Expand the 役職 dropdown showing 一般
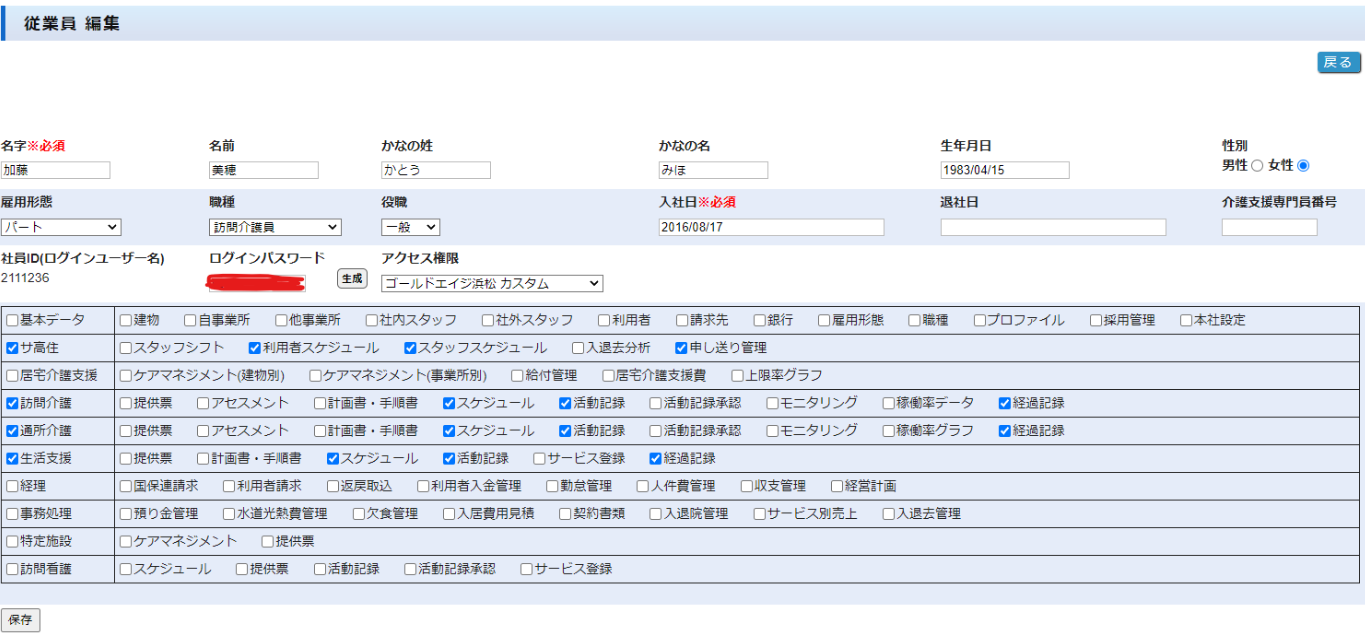The height and width of the screenshot is (642, 1365). pyautogui.click(x=410, y=228)
